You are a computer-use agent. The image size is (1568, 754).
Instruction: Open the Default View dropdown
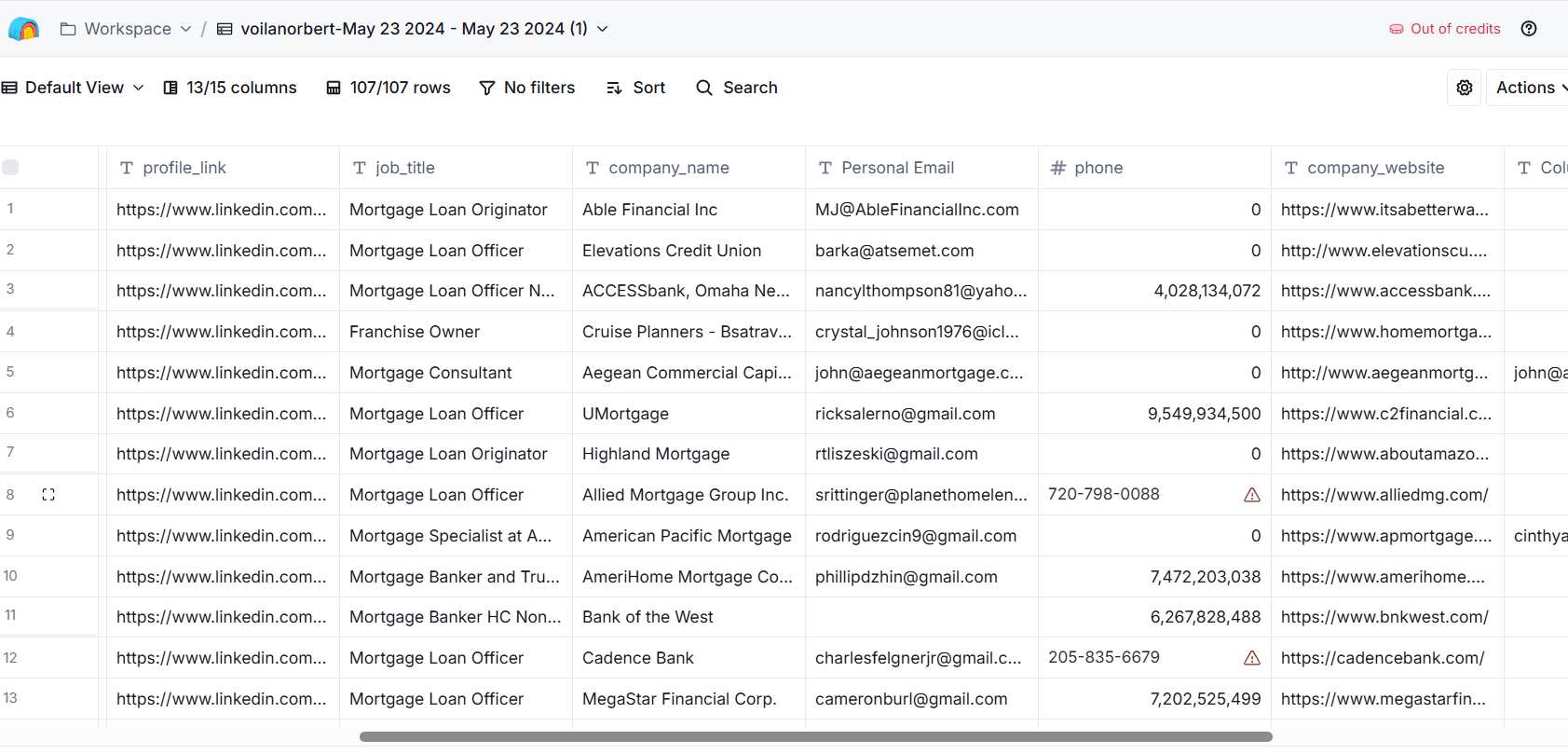pyautogui.click(x=73, y=88)
